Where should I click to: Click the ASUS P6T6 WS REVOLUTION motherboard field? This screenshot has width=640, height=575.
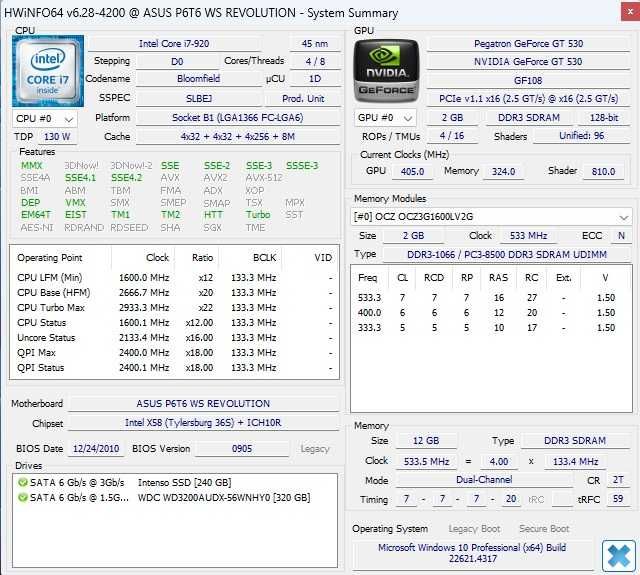click(203, 404)
